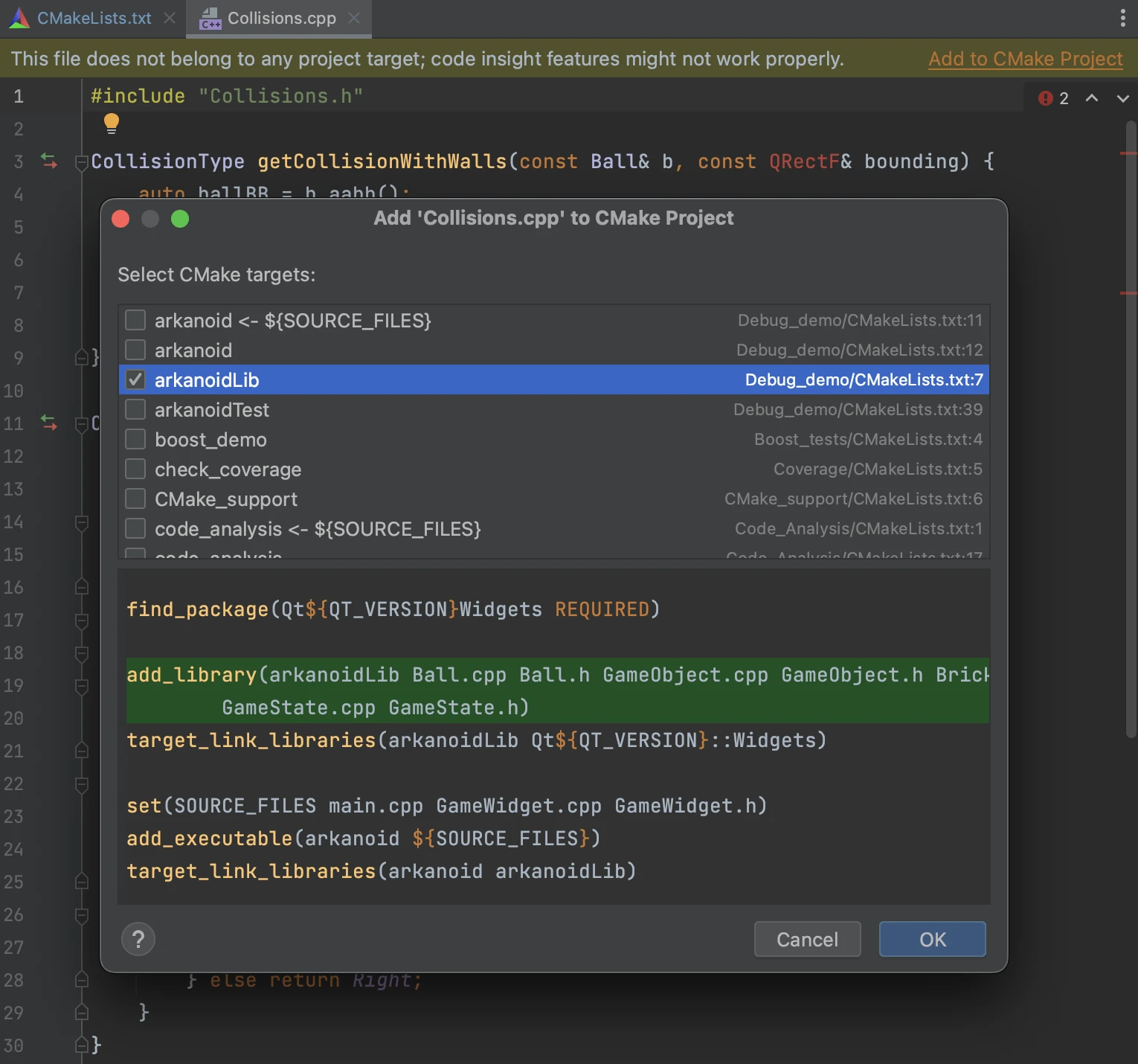This screenshot has width=1138, height=1064.
Task: Click the add_executable preview line
Action: [363, 838]
